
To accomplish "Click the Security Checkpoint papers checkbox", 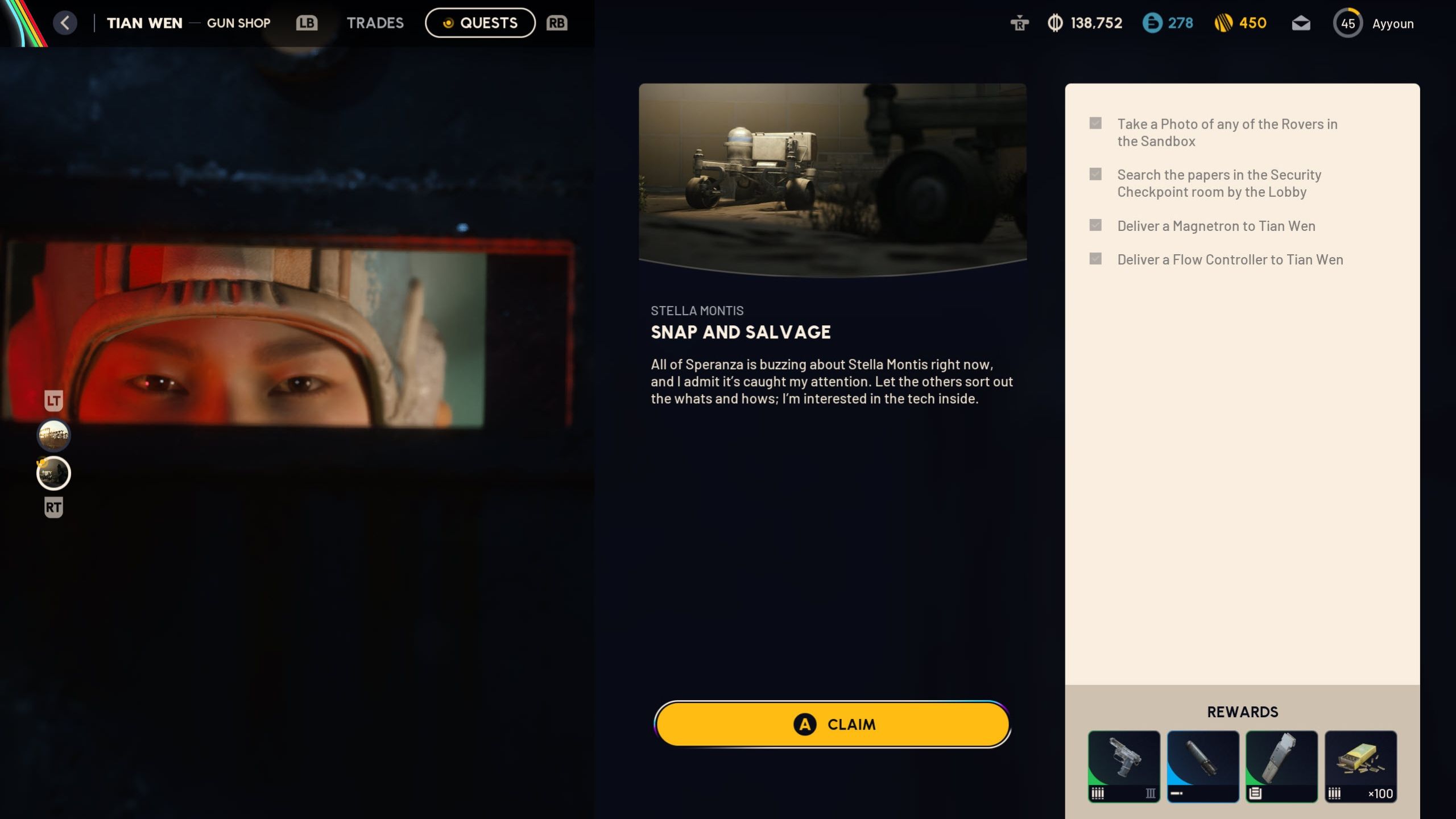I will (x=1095, y=174).
